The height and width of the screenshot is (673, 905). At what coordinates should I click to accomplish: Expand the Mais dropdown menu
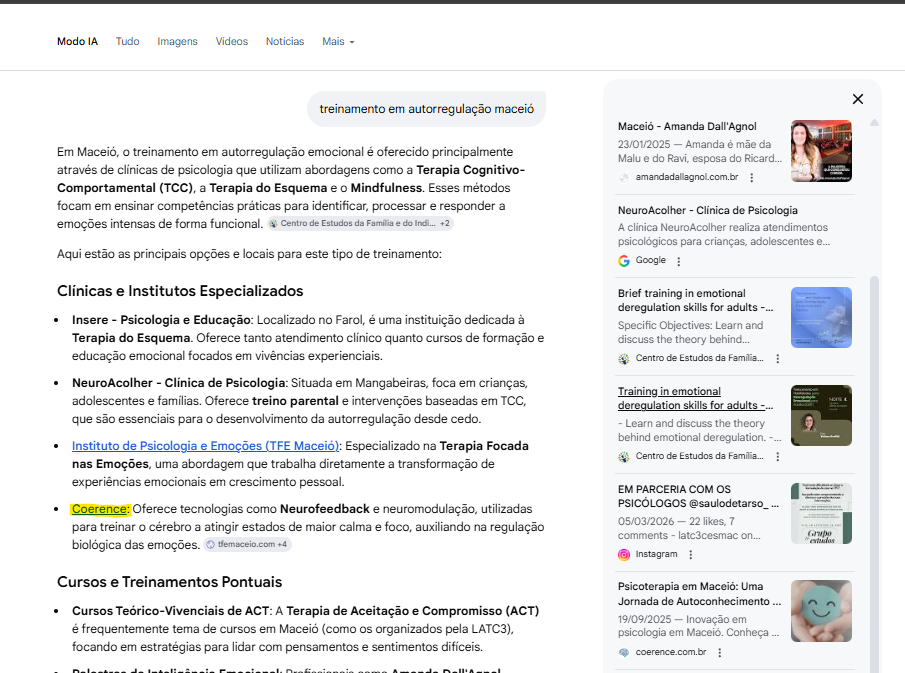[338, 42]
